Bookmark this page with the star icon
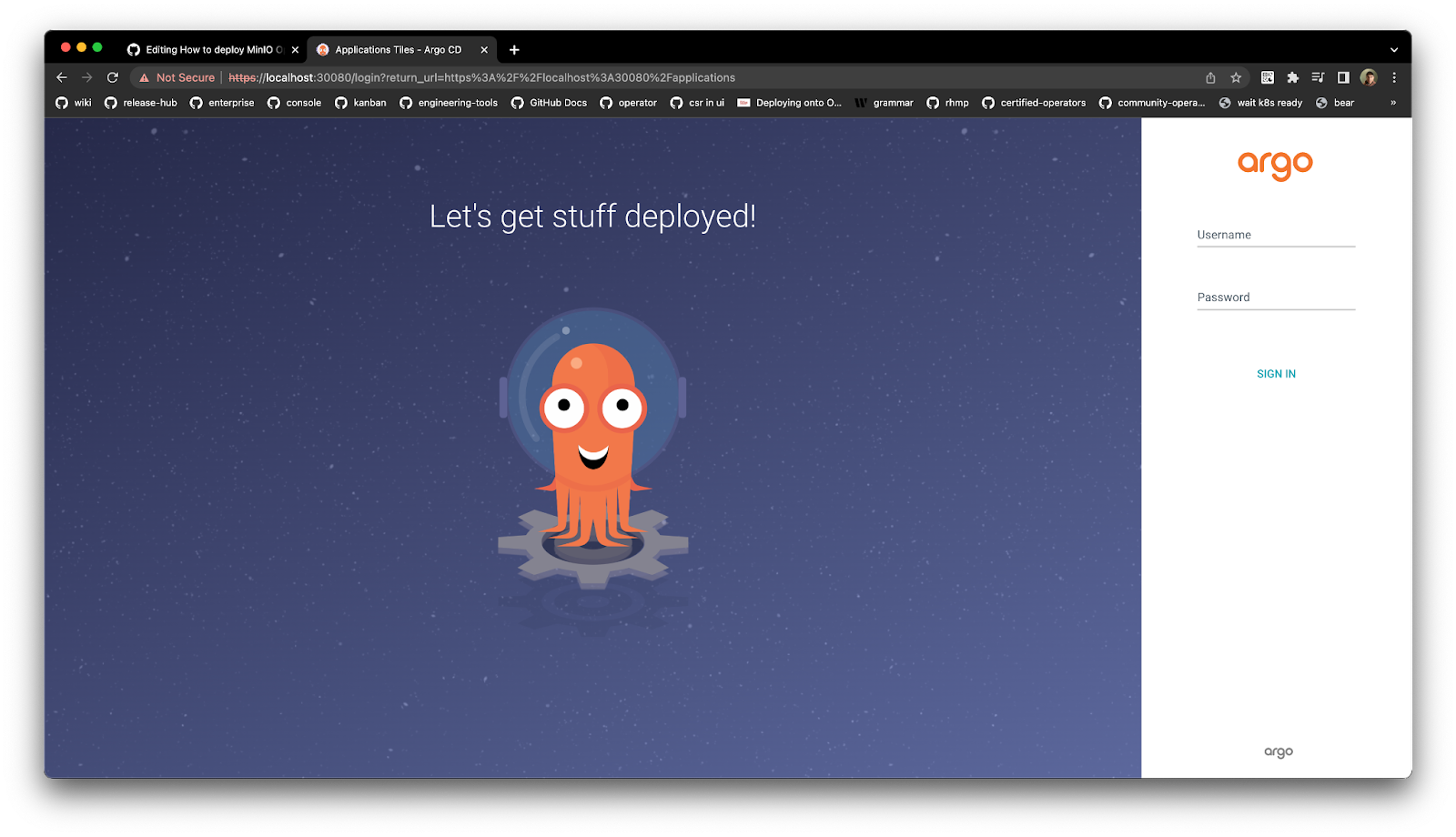The width and height of the screenshot is (1456, 837). [1236, 78]
